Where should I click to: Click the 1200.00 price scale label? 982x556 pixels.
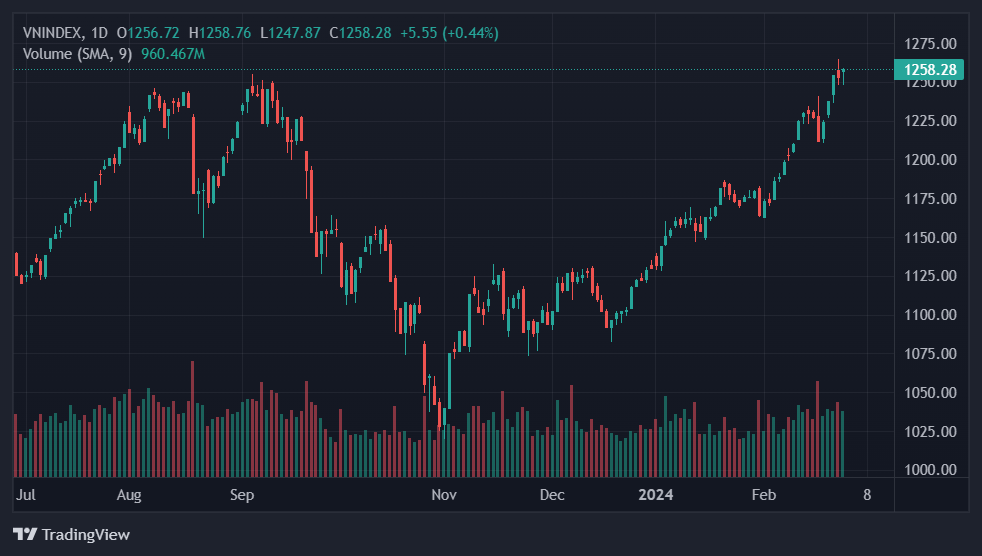931,160
